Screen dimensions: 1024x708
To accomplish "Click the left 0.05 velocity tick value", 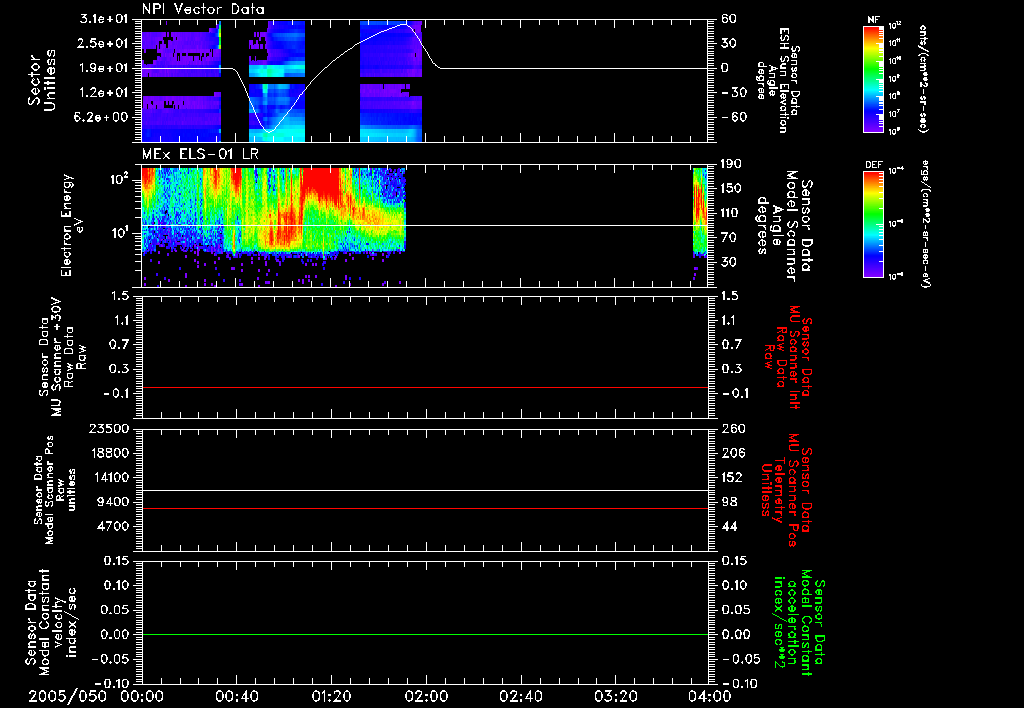I will click(118, 610).
